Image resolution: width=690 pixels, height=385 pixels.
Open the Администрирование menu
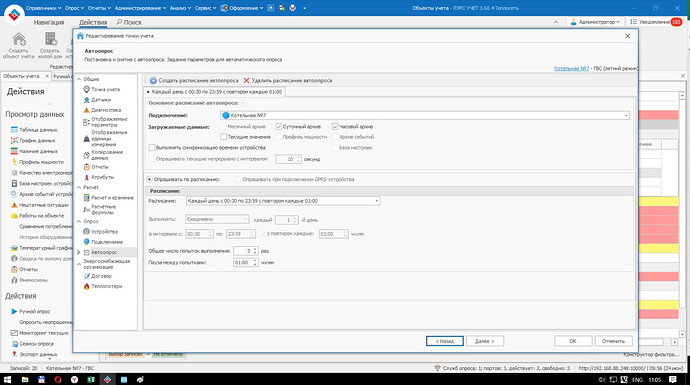[x=140, y=8]
